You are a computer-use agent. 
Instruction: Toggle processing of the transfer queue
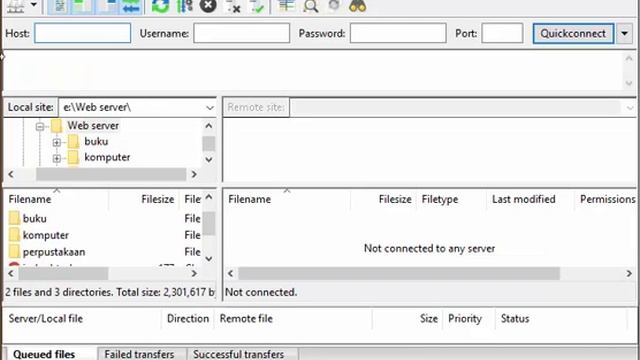[x=184, y=6]
